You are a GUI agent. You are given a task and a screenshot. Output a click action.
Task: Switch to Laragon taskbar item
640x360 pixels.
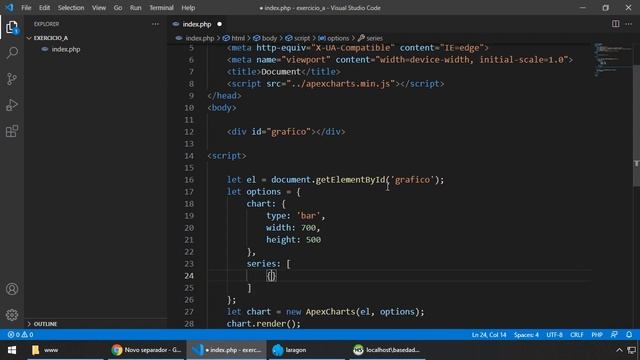tap(307, 350)
